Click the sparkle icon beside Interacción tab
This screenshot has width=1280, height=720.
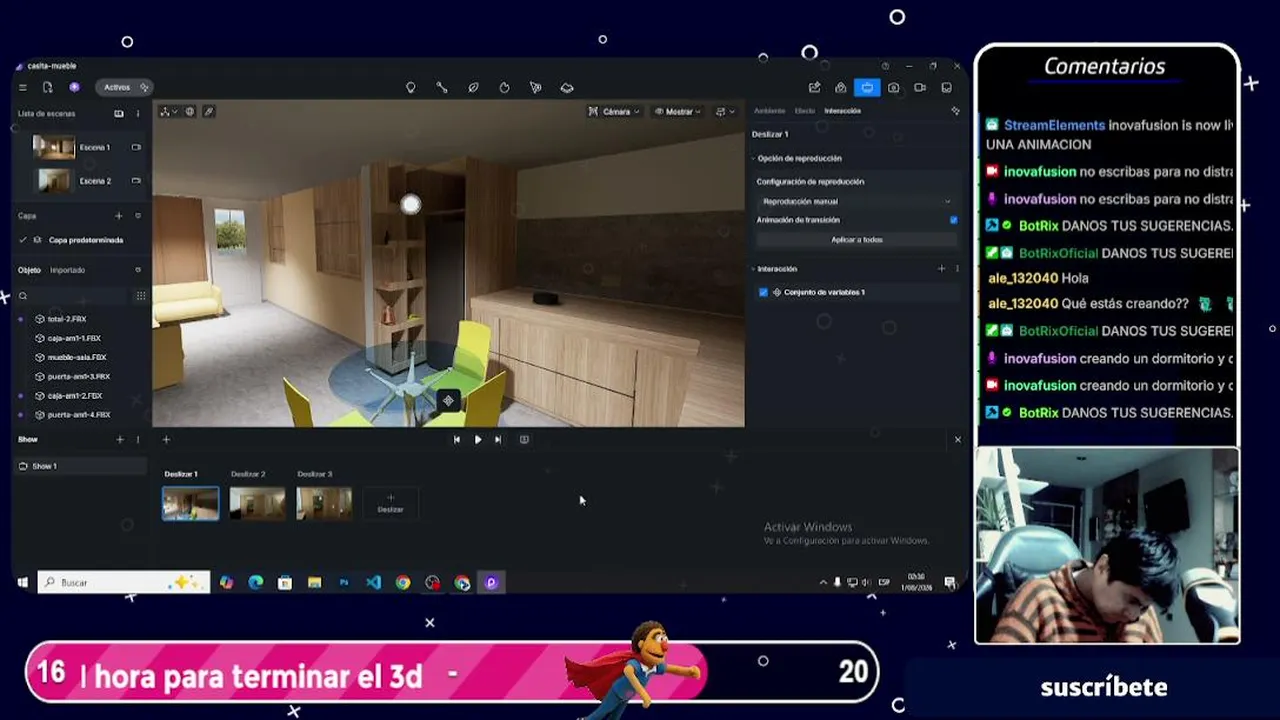[x=955, y=111]
